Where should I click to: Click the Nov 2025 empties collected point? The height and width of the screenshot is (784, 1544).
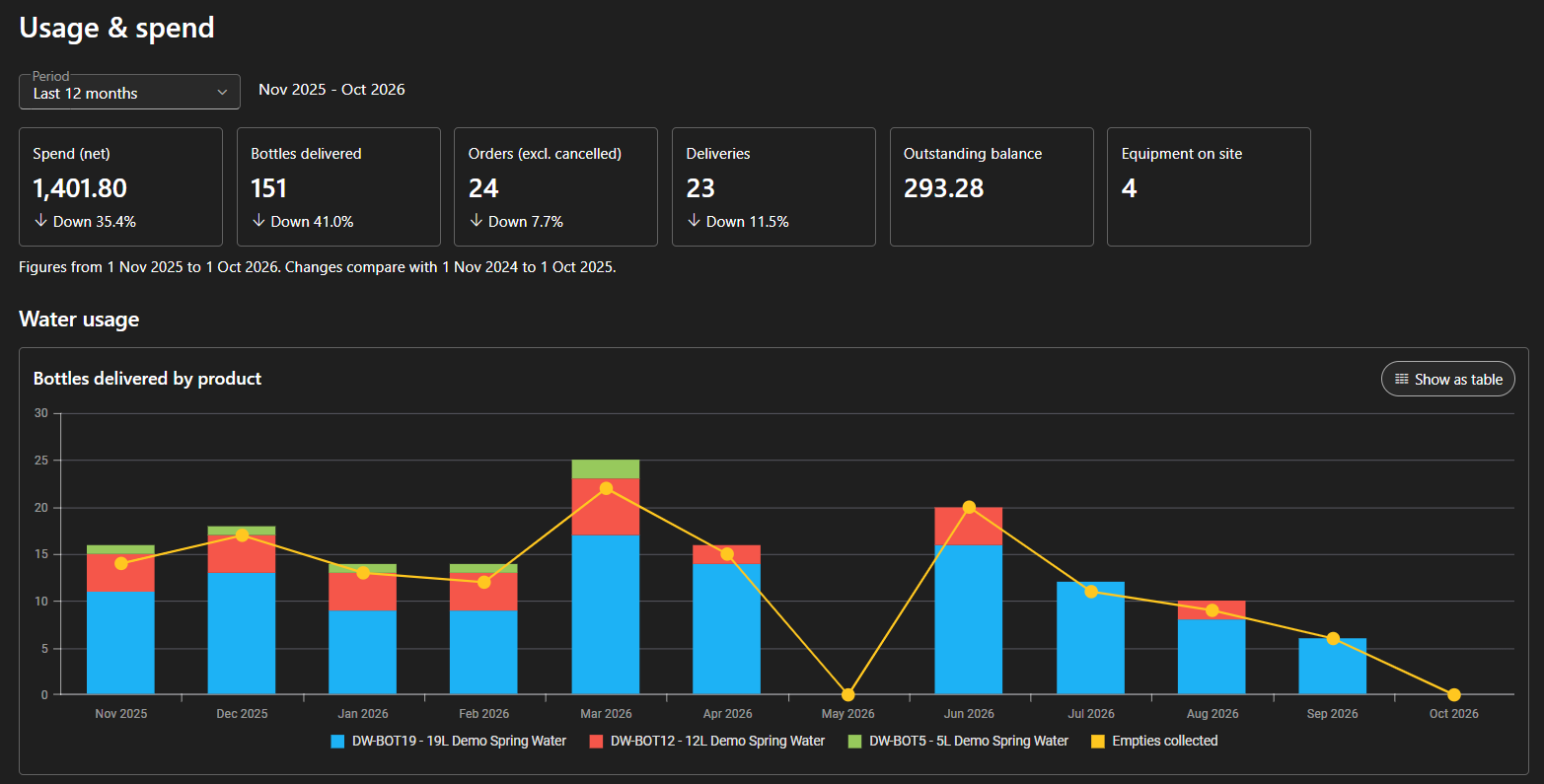(121, 563)
